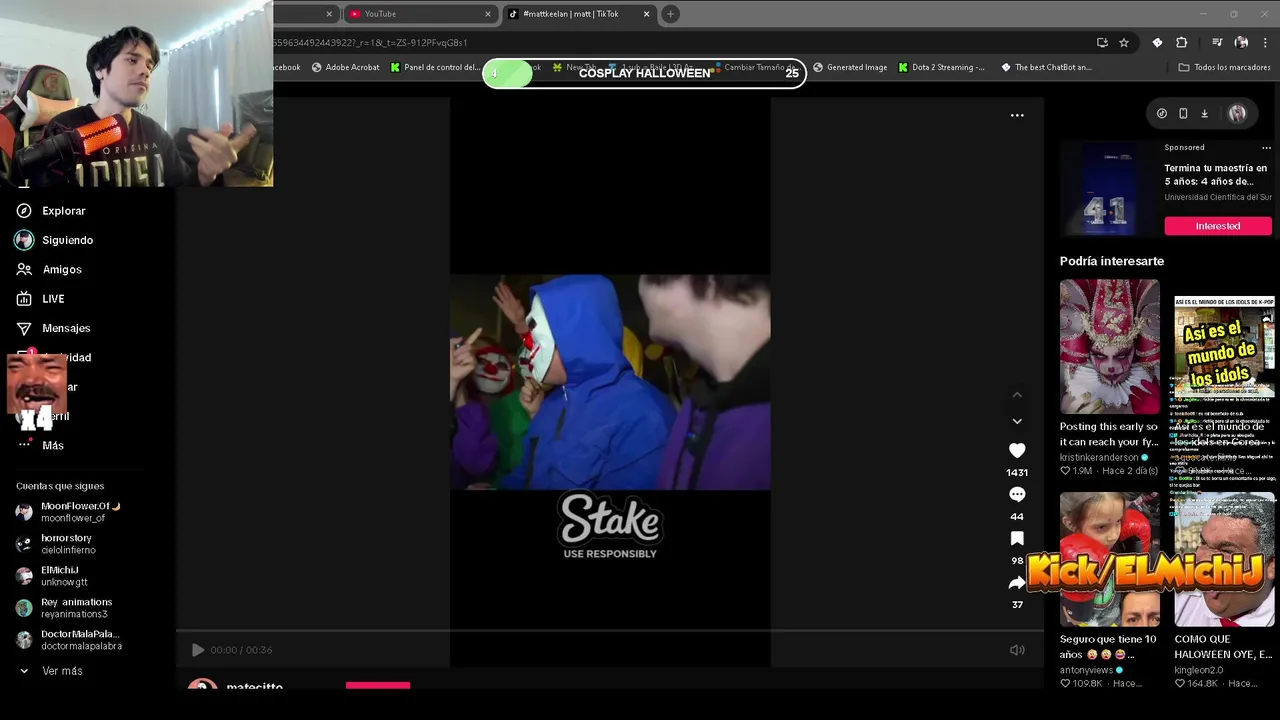Click the download app icon in top pill
Image resolution: width=1280 pixels, height=720 pixels.
[x=1204, y=114]
